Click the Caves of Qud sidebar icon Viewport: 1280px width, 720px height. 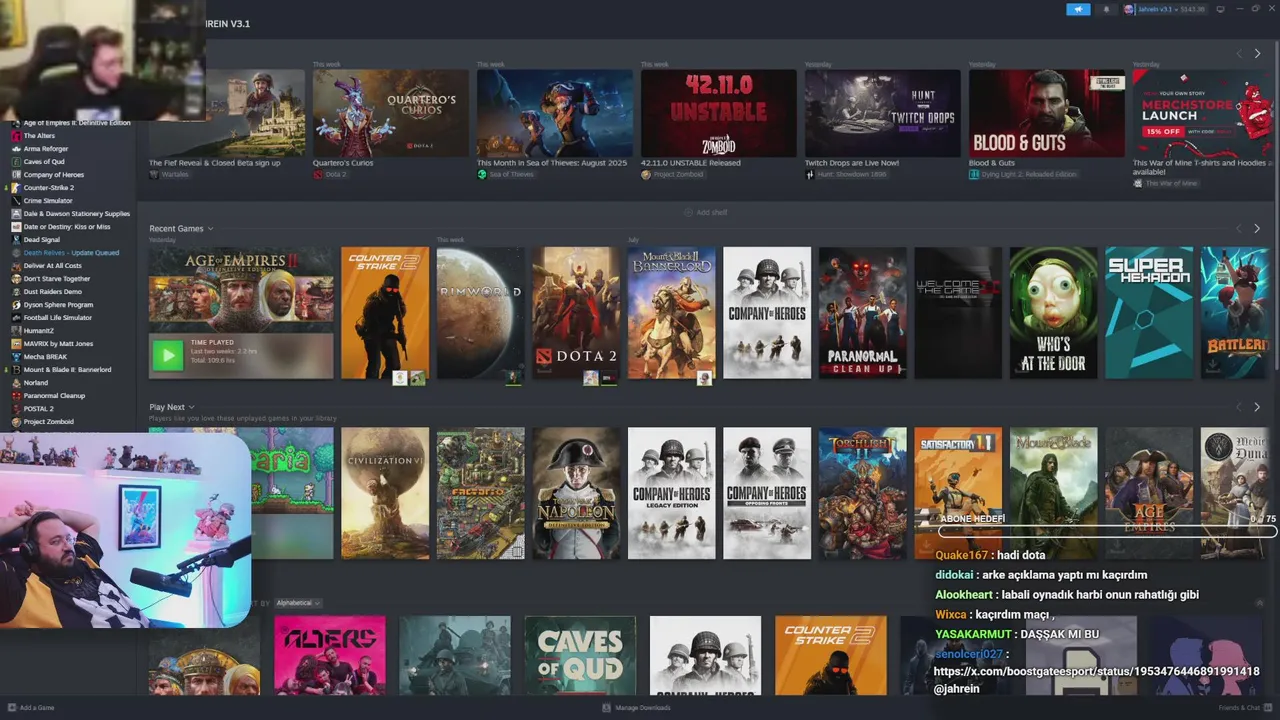pyautogui.click(x=16, y=162)
